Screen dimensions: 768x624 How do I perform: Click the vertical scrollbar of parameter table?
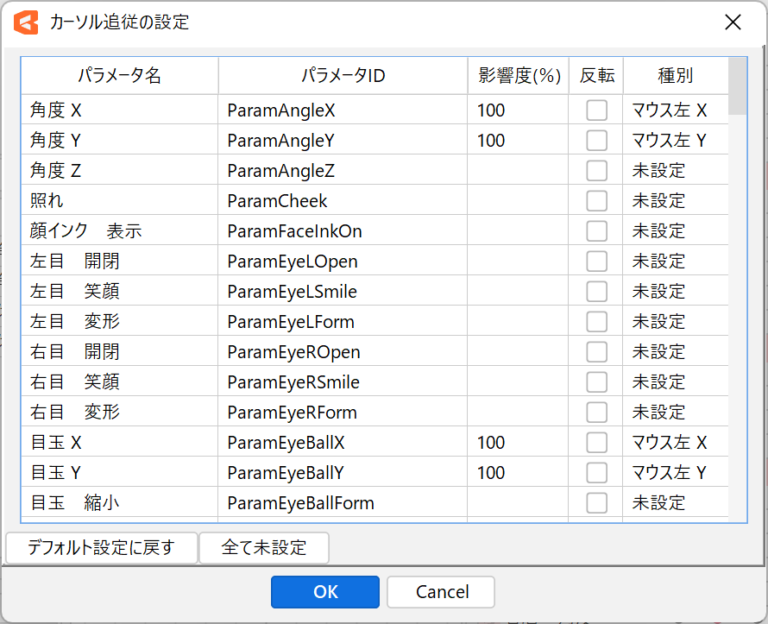point(738,300)
